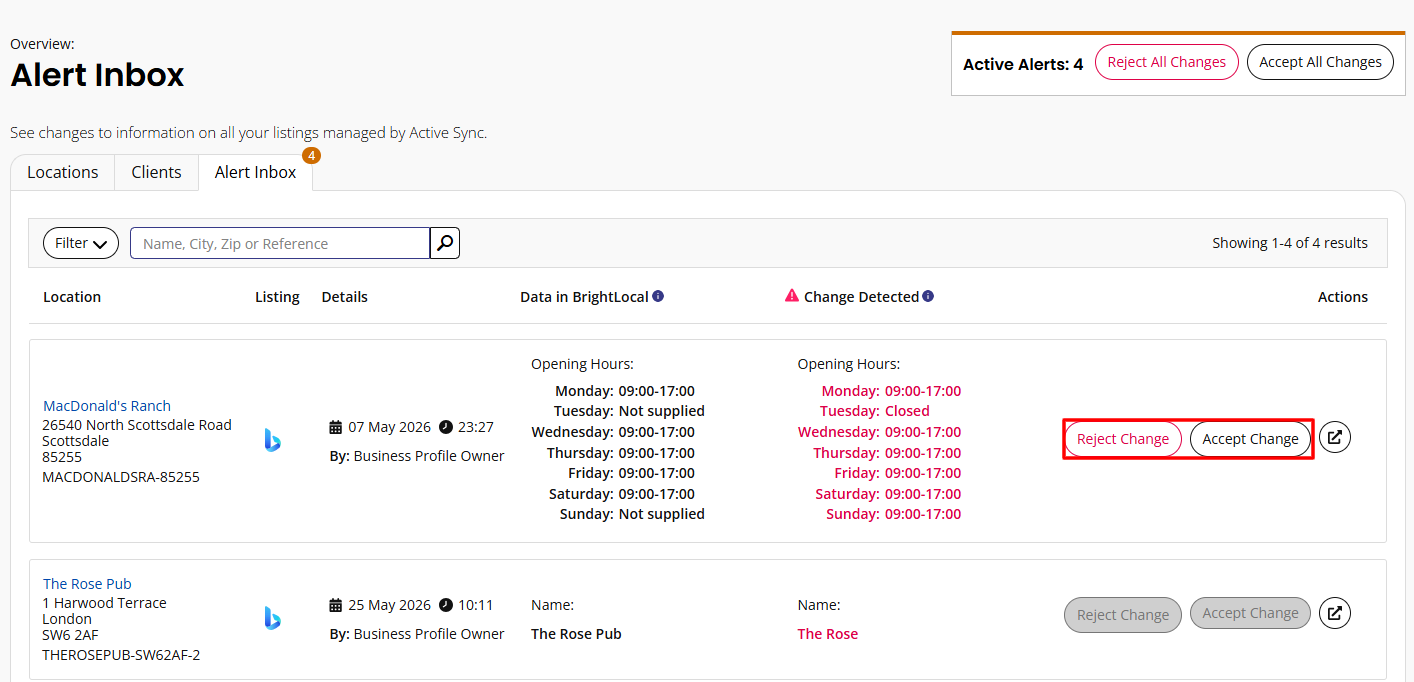Image resolution: width=1414 pixels, height=682 pixels.
Task: Reject Change for MacDonald's Ranch
Action: [x=1123, y=439]
